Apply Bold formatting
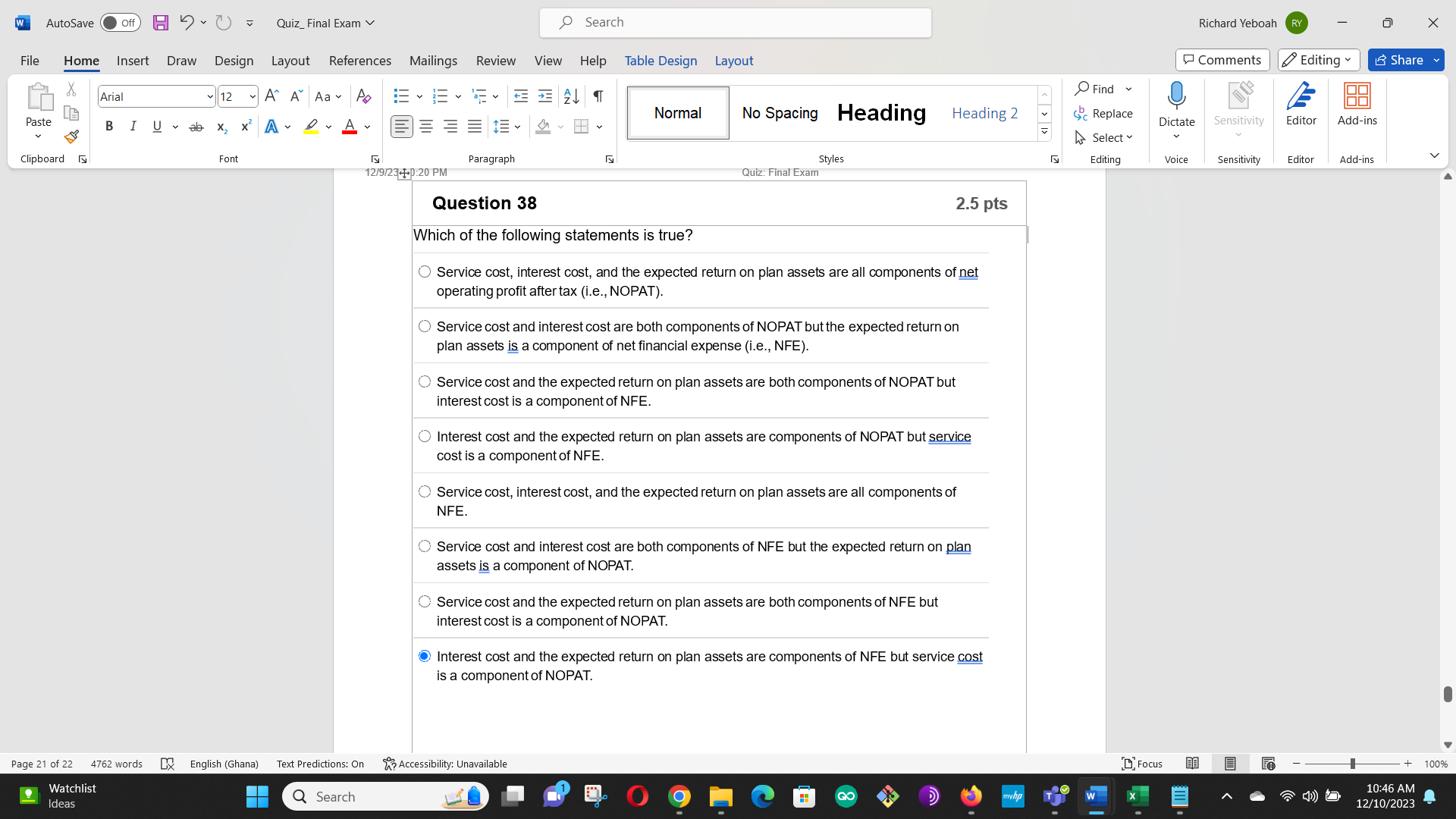1456x819 pixels. (109, 127)
